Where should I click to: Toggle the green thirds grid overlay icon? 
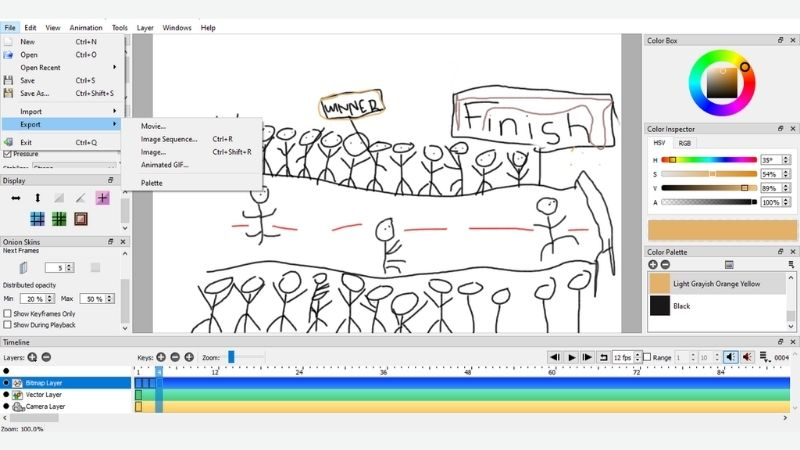[59, 219]
